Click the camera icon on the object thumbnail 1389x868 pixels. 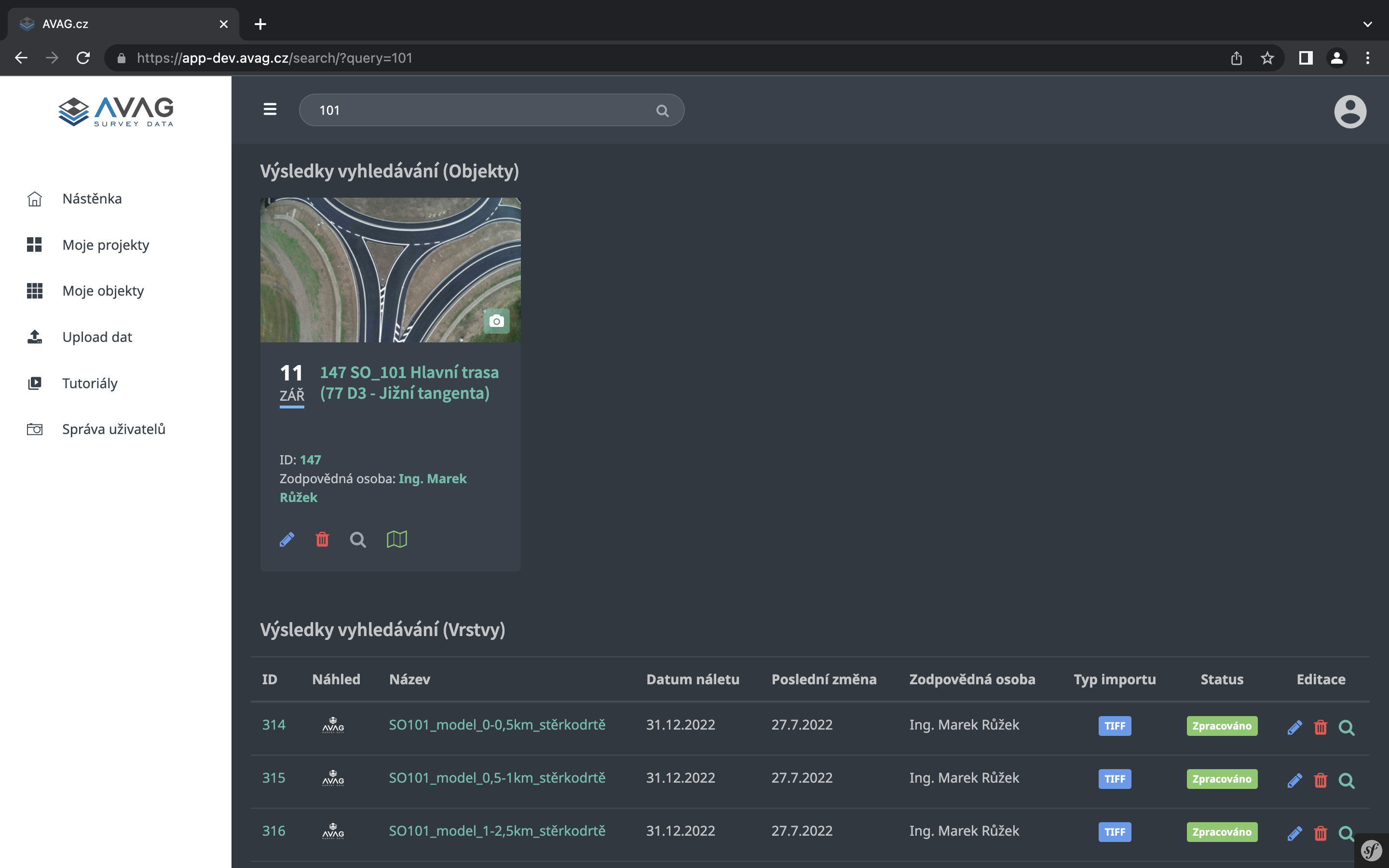[x=496, y=321]
